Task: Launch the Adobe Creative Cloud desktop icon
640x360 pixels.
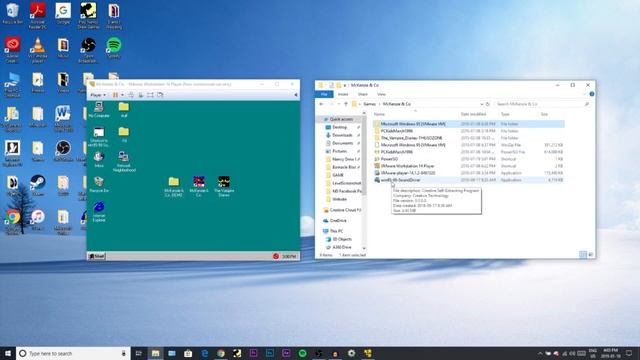Action: point(12,50)
